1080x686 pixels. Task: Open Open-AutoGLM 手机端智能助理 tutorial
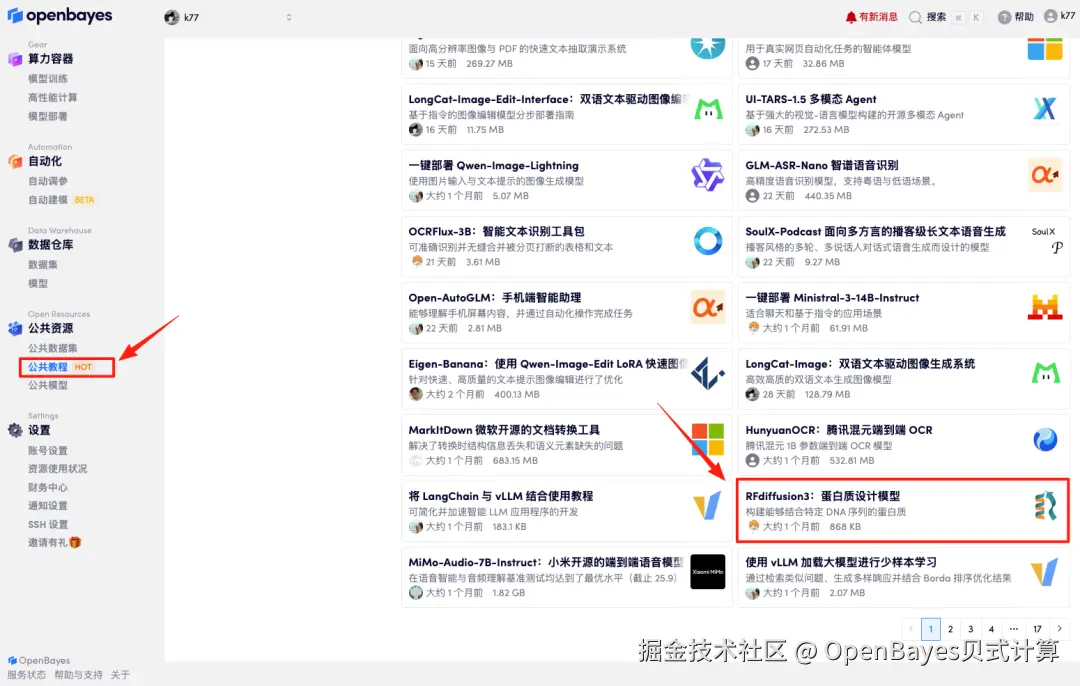[495, 298]
